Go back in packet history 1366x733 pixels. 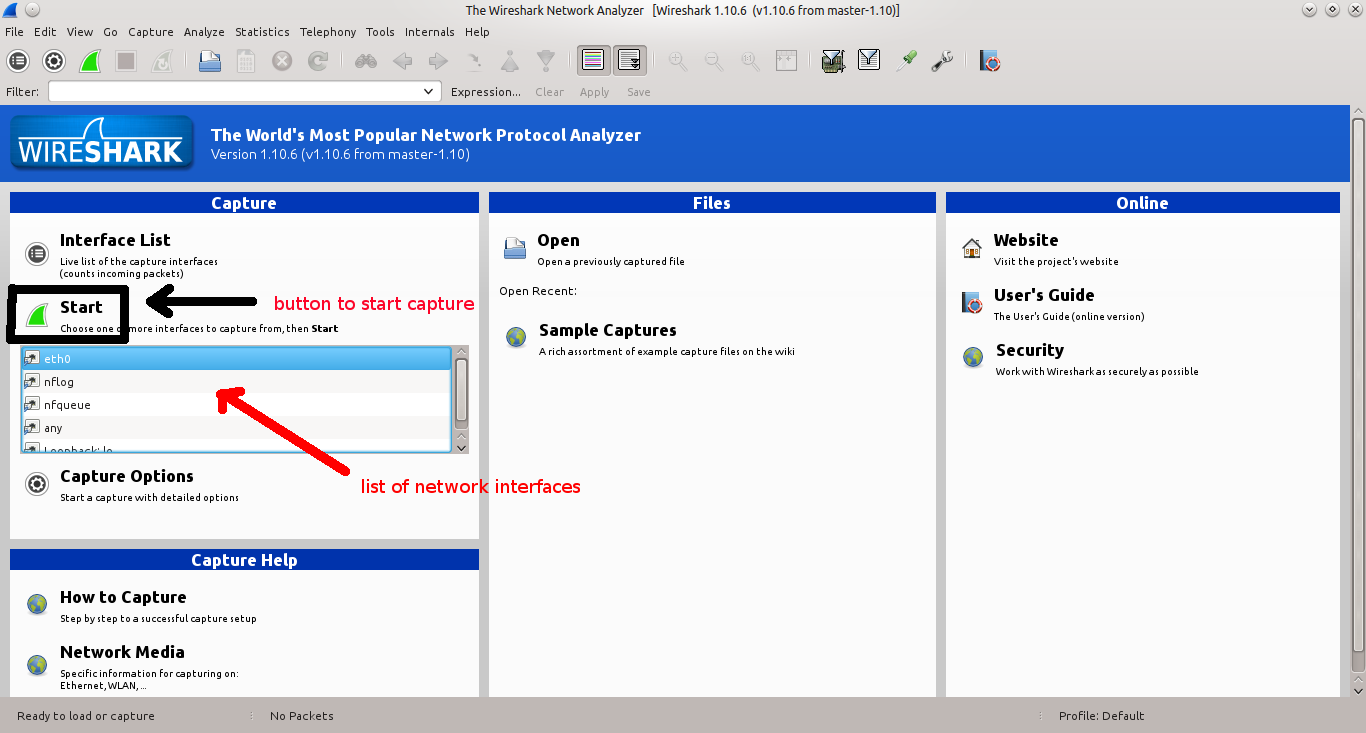coord(402,61)
